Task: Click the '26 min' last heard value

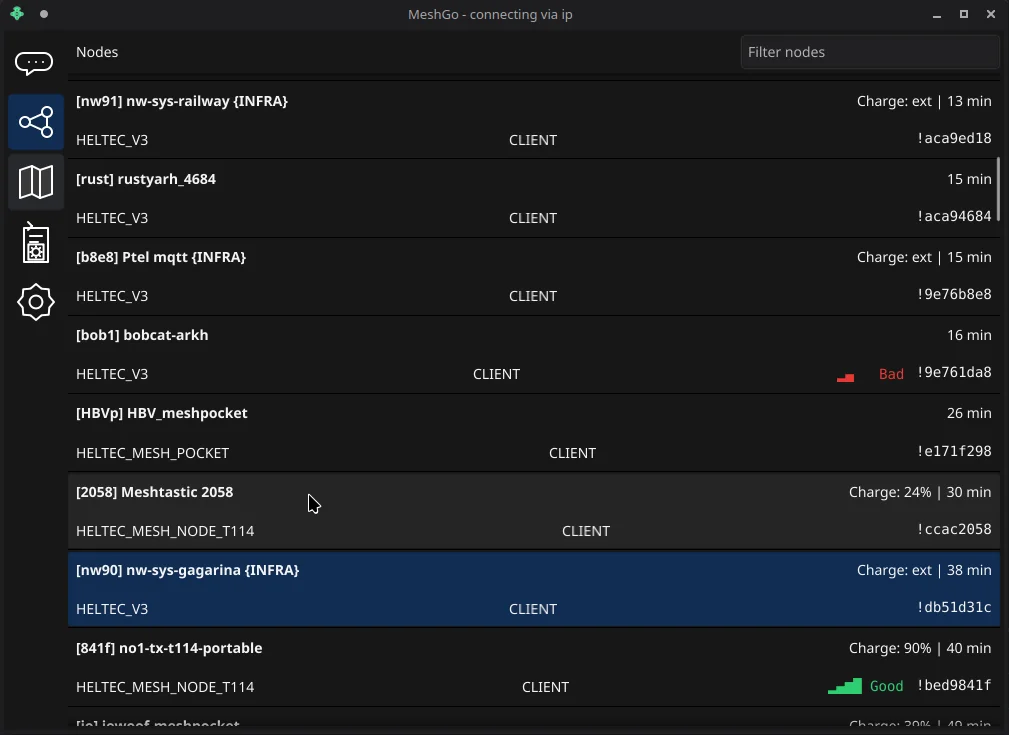Action: click(969, 413)
